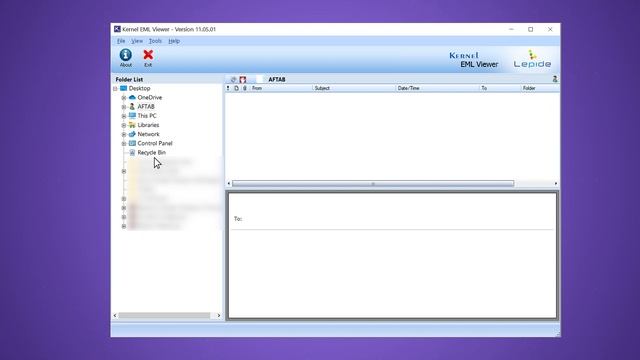
Task: Click the Recycle Bin icon
Action: [x=132, y=153]
